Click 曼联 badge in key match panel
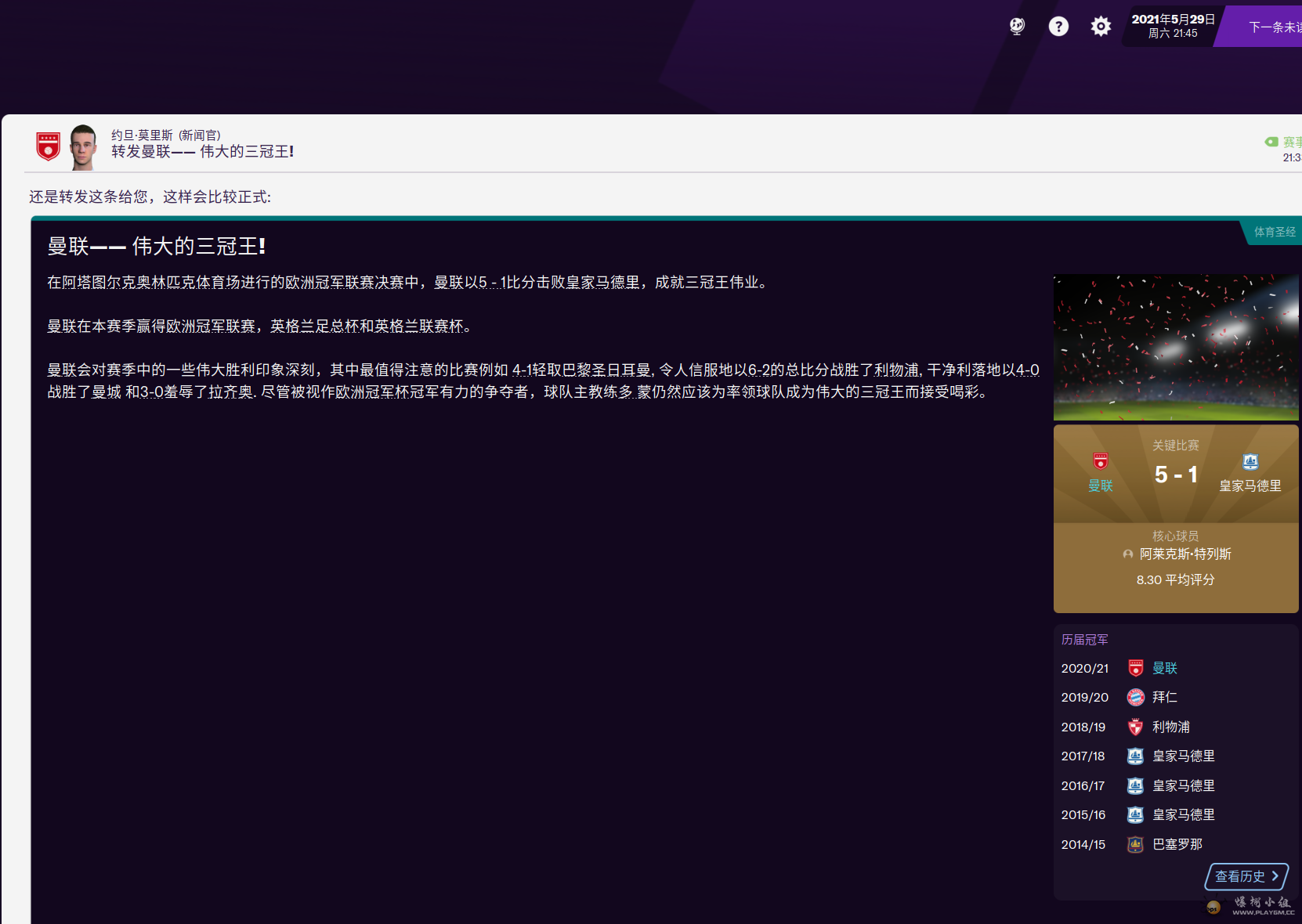 [x=1101, y=461]
